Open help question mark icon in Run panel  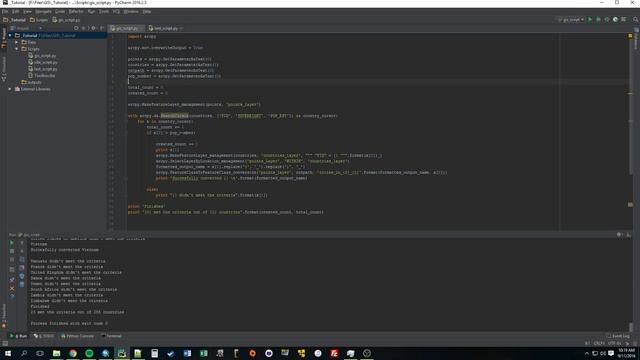pyautogui.click(x=12, y=297)
